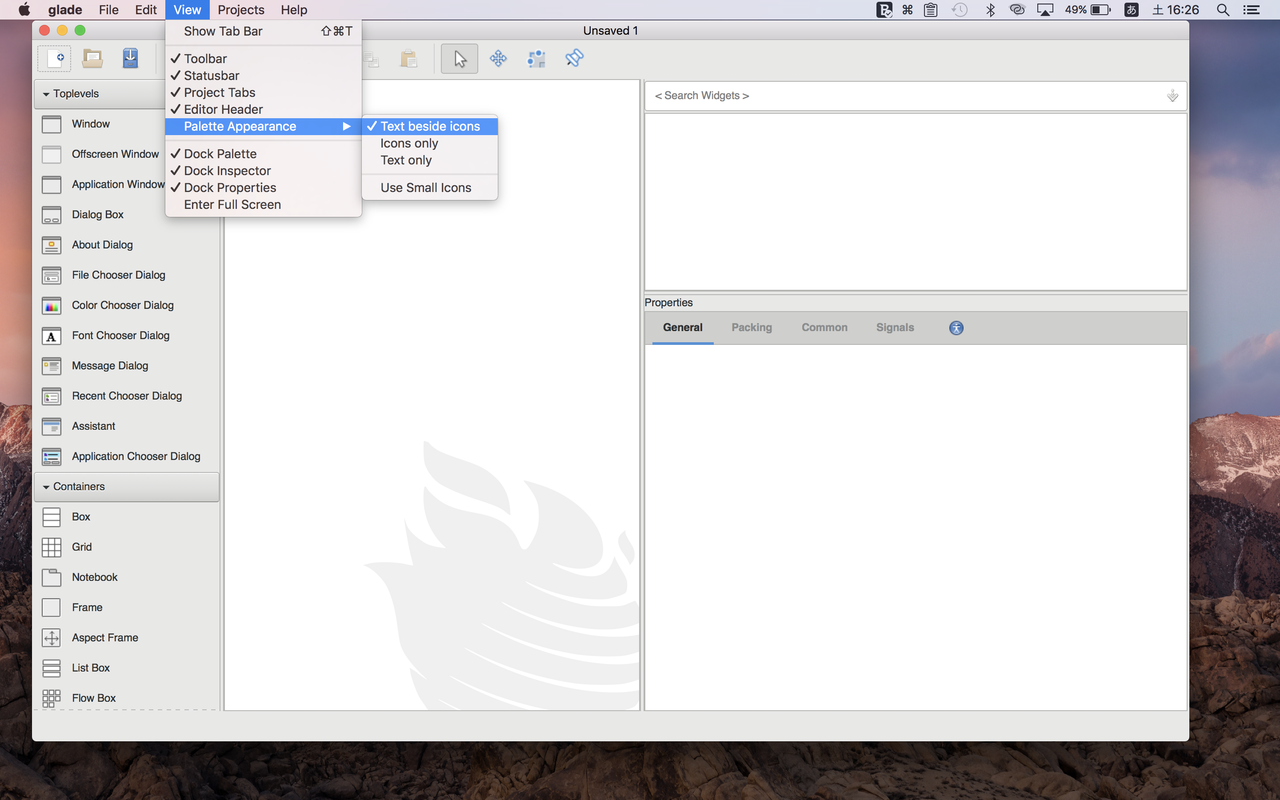Open the Projects menu
Screen dimensions: 1280x800
[x=240, y=10]
